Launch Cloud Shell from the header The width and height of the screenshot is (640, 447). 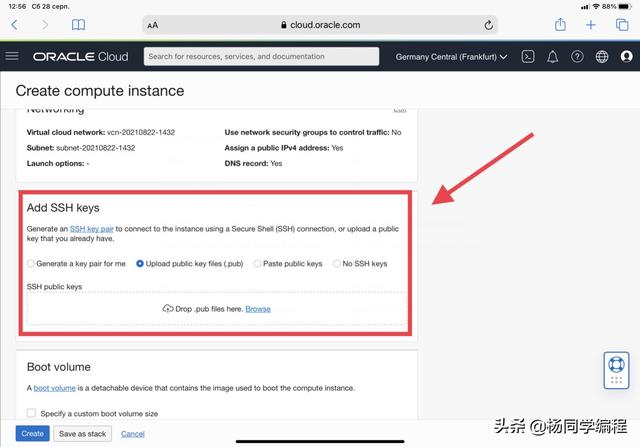point(528,57)
